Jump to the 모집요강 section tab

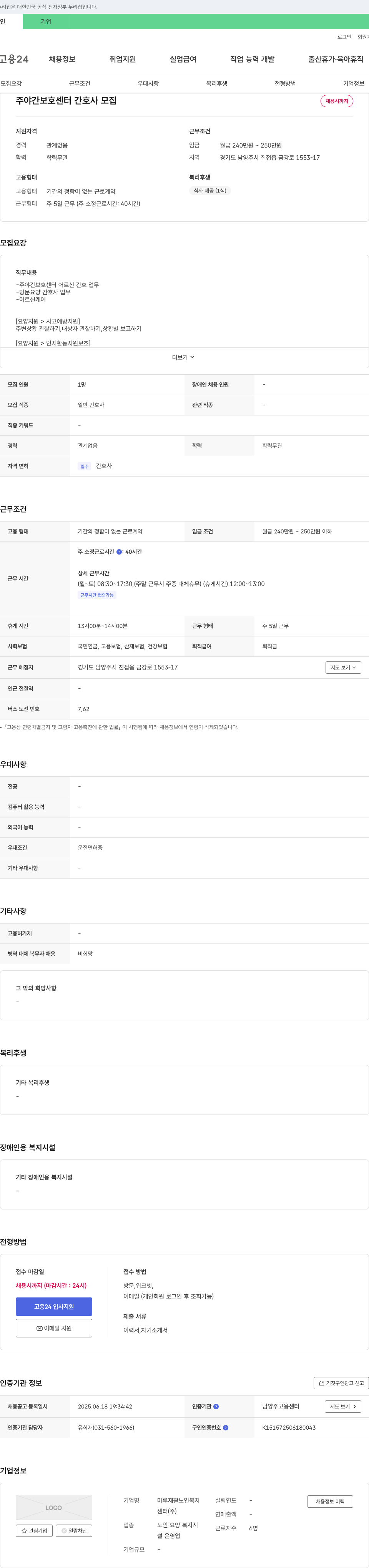click(11, 83)
